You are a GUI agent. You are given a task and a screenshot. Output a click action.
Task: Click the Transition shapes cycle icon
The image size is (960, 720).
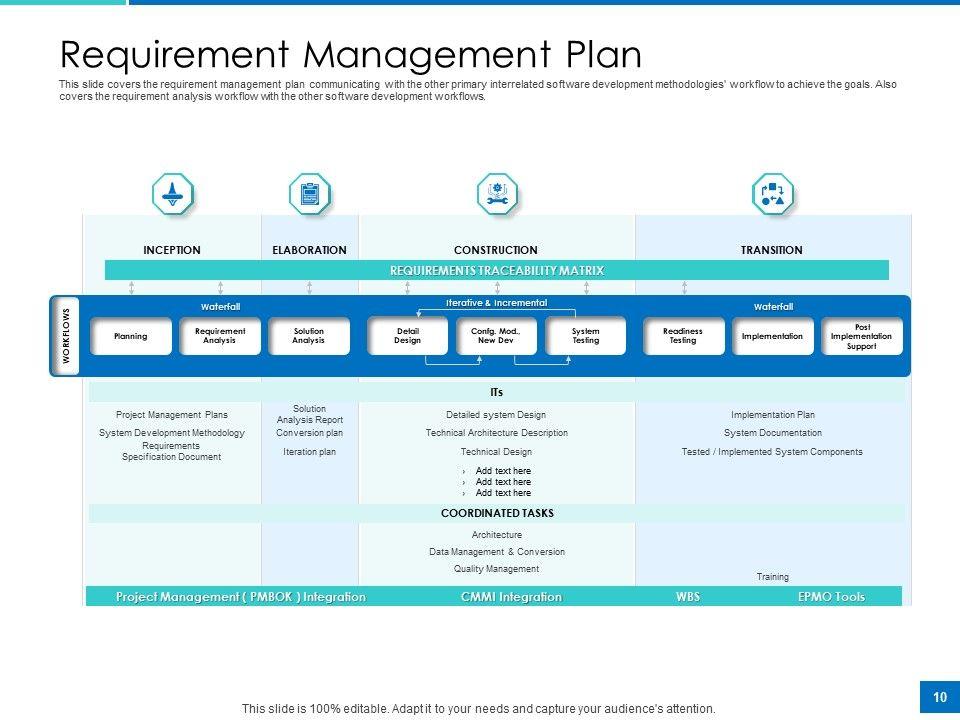click(x=773, y=194)
